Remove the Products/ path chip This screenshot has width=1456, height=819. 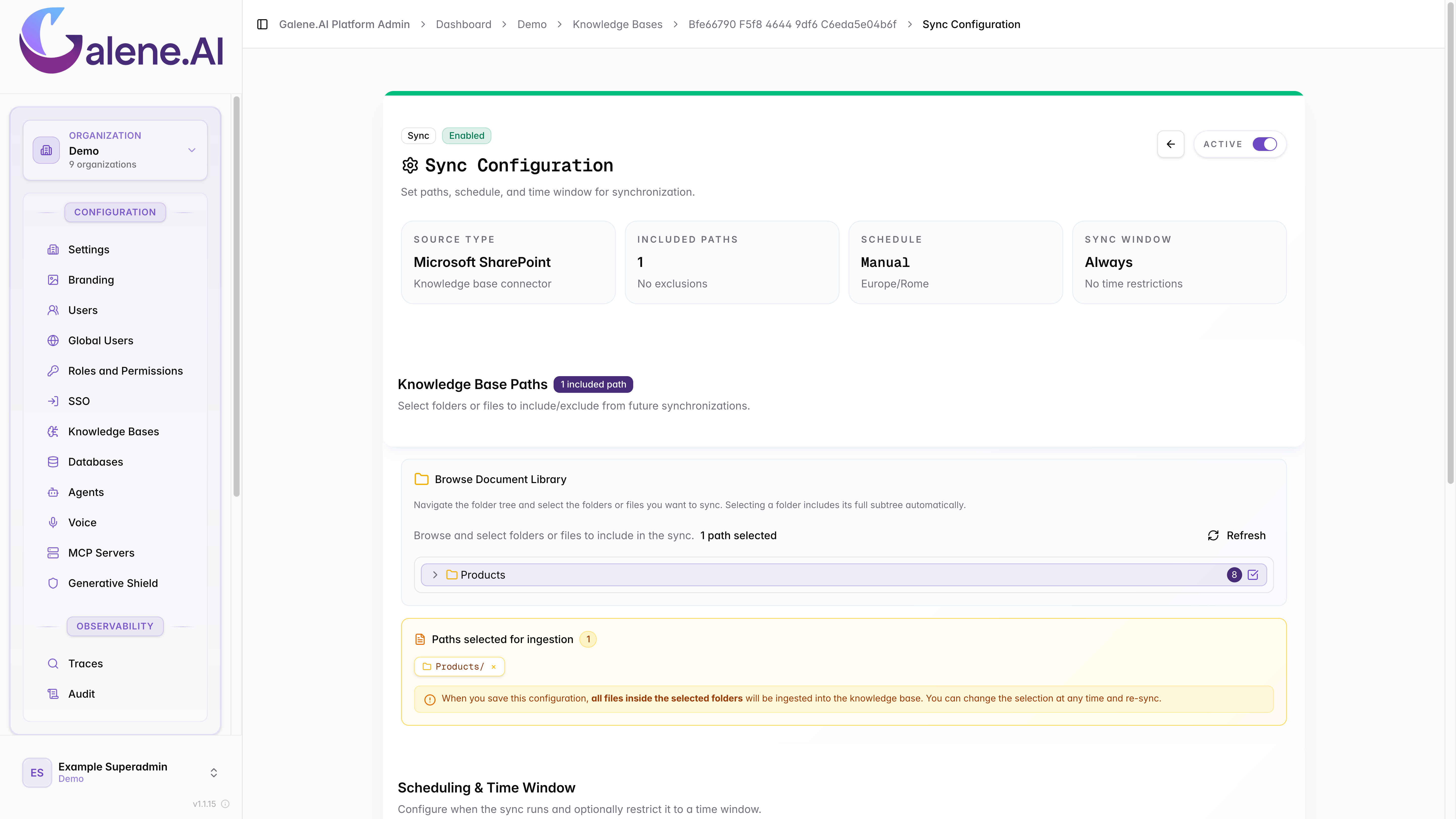point(493,667)
